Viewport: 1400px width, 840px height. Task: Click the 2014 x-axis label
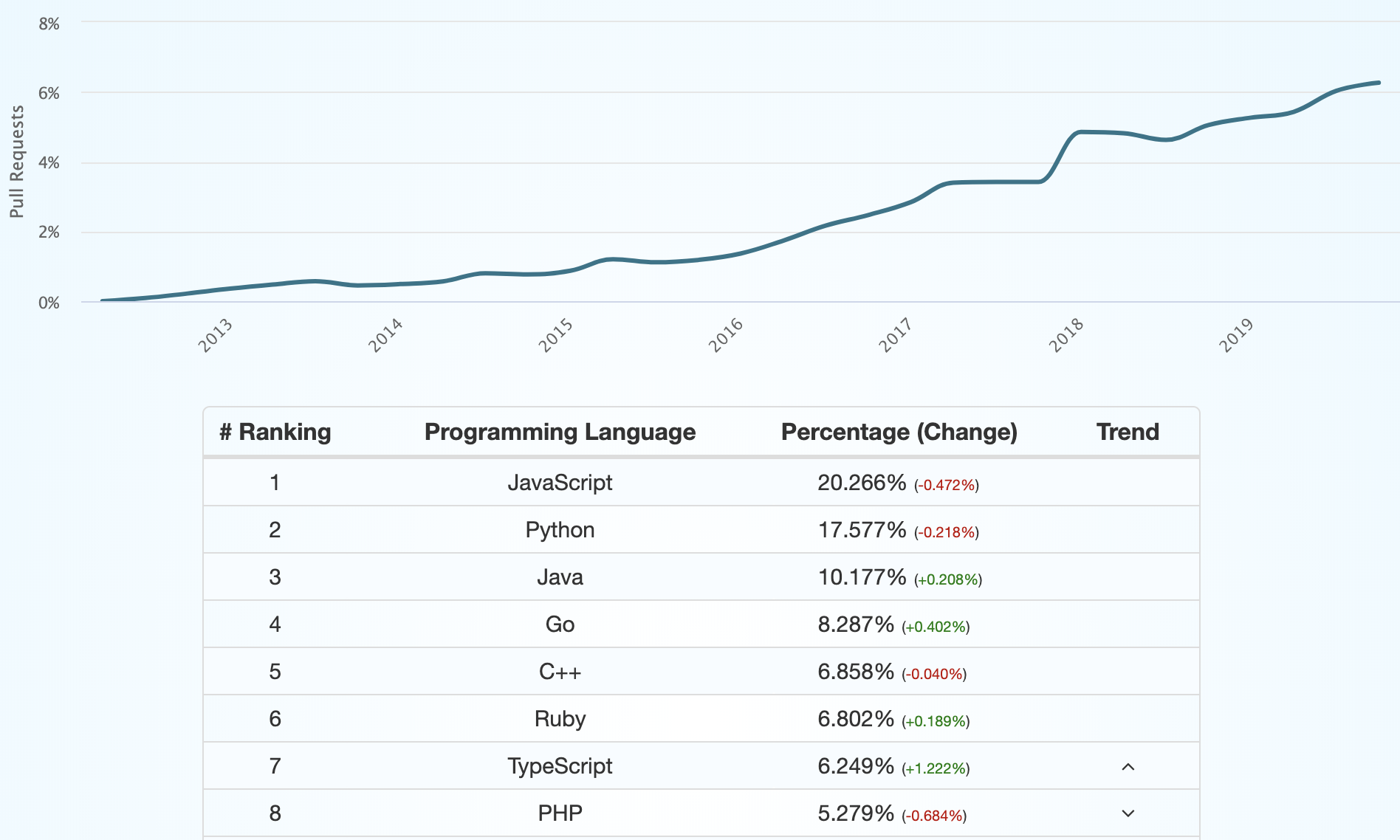click(385, 335)
